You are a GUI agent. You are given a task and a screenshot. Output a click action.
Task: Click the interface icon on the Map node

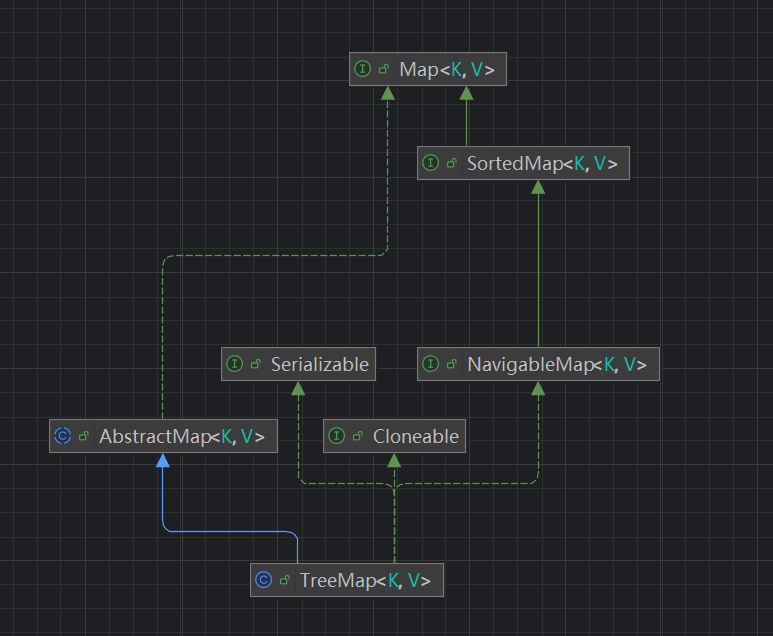point(362,70)
